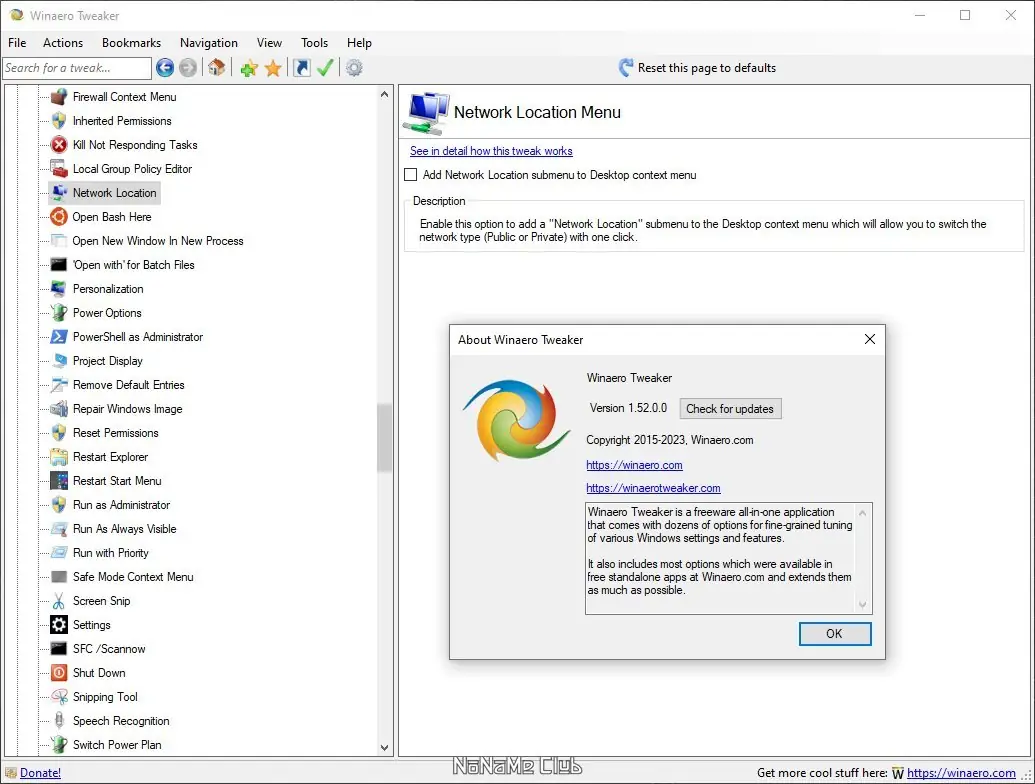This screenshot has height=784, width=1035.
Task: Select Reset Permissions tree item
Action: 116,433
